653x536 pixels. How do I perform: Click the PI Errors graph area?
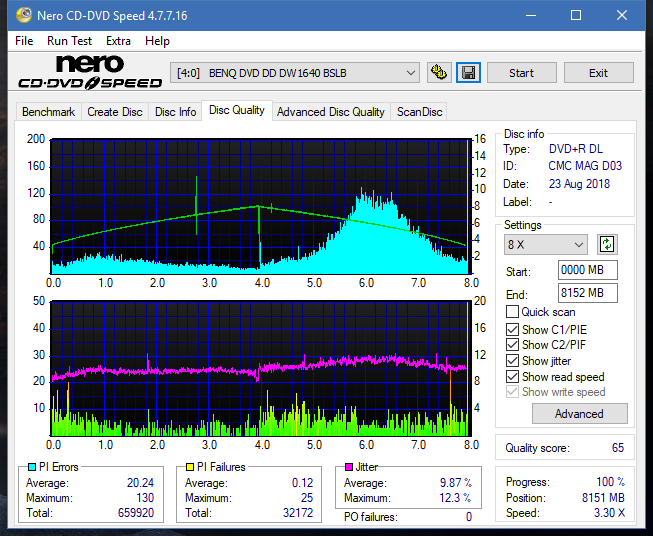pos(261,207)
